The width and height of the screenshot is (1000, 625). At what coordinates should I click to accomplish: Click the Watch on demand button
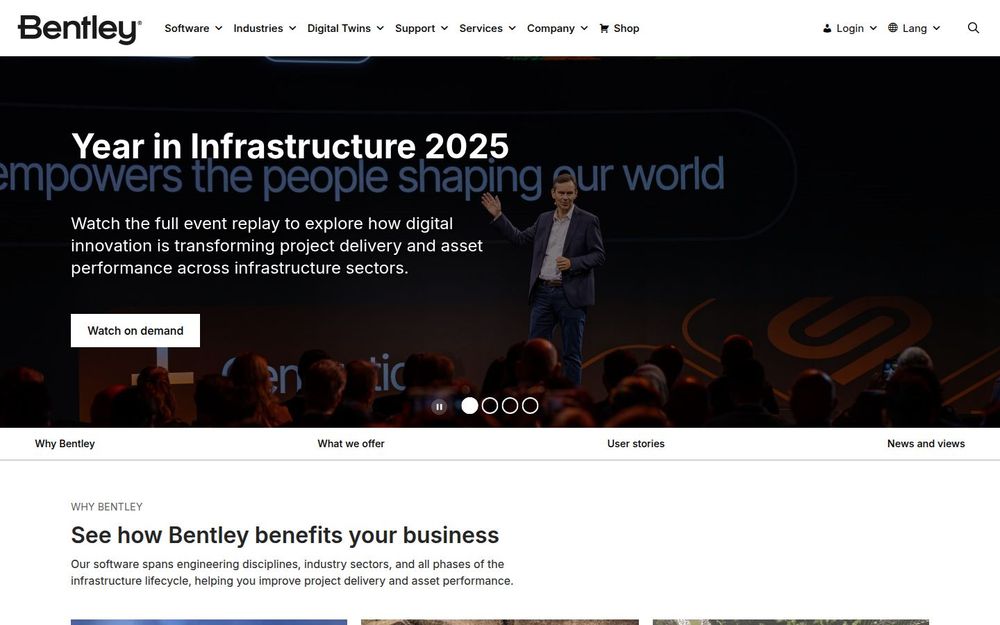pyautogui.click(x=135, y=330)
